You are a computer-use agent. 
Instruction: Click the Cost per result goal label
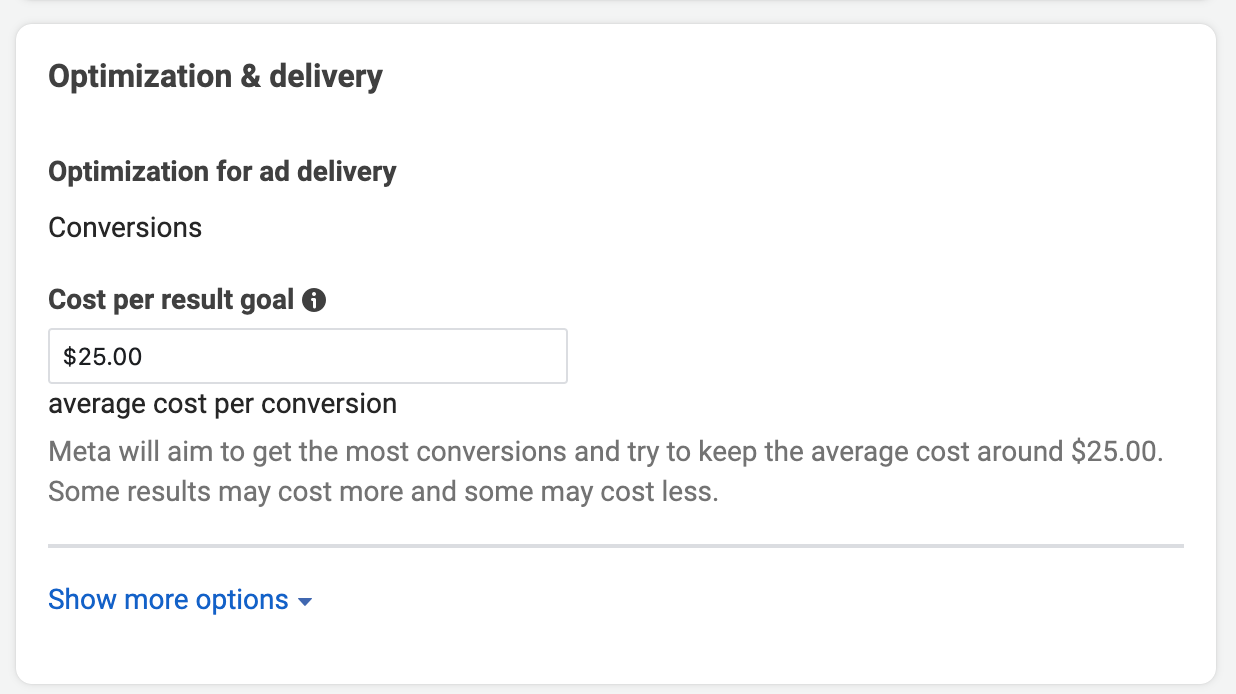(171, 299)
